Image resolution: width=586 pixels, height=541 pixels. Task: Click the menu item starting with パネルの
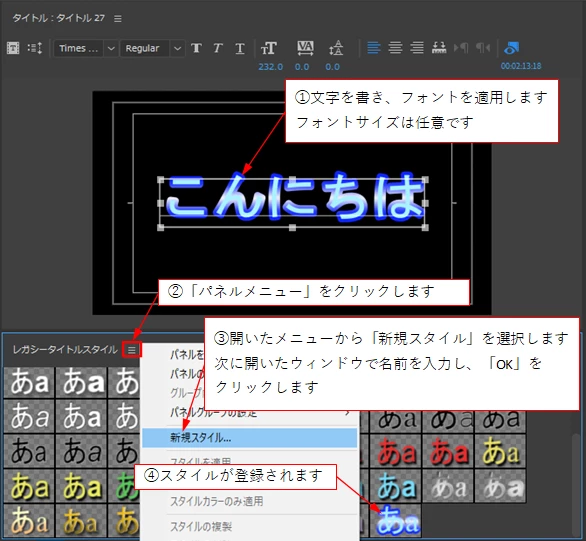coord(187,373)
